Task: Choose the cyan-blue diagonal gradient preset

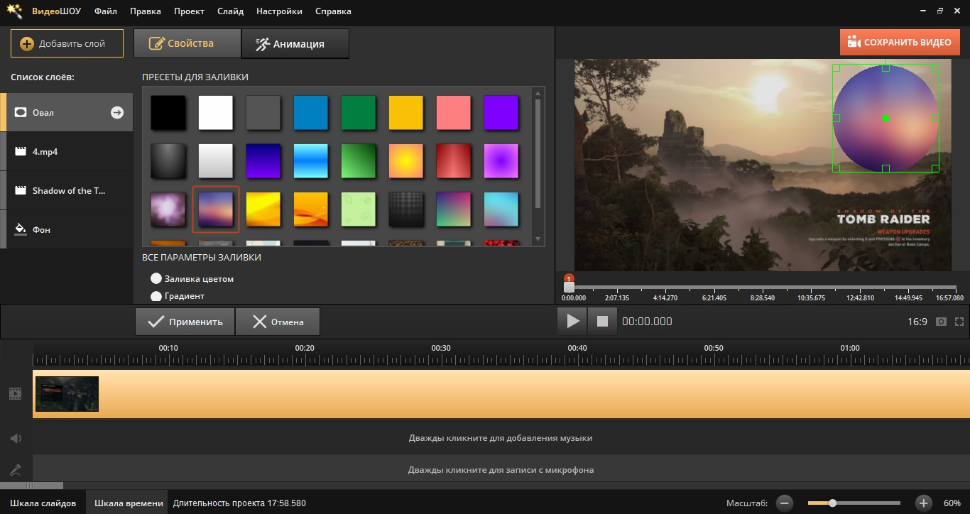Action: tap(501, 209)
